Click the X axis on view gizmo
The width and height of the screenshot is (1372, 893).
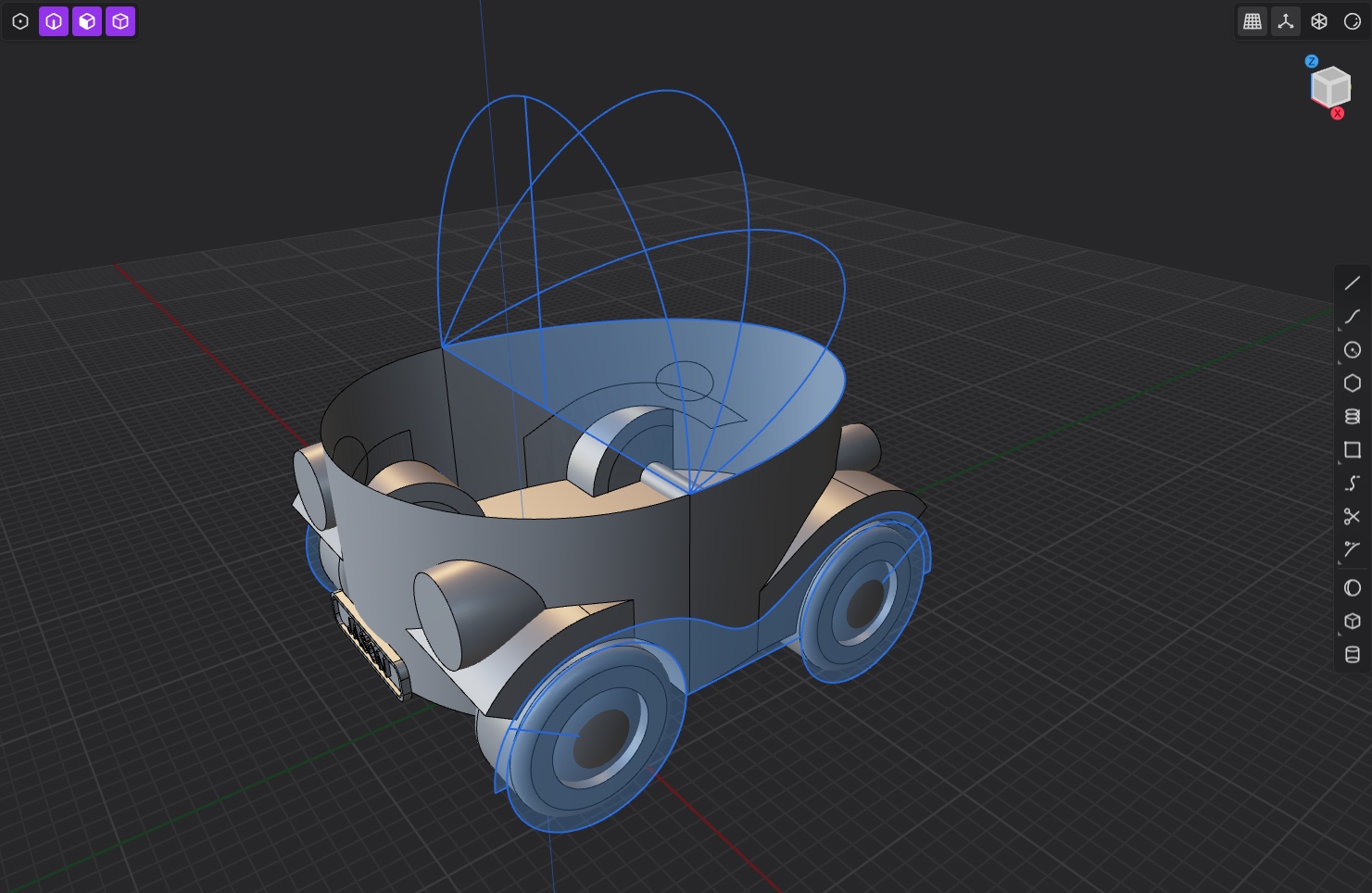1338,113
